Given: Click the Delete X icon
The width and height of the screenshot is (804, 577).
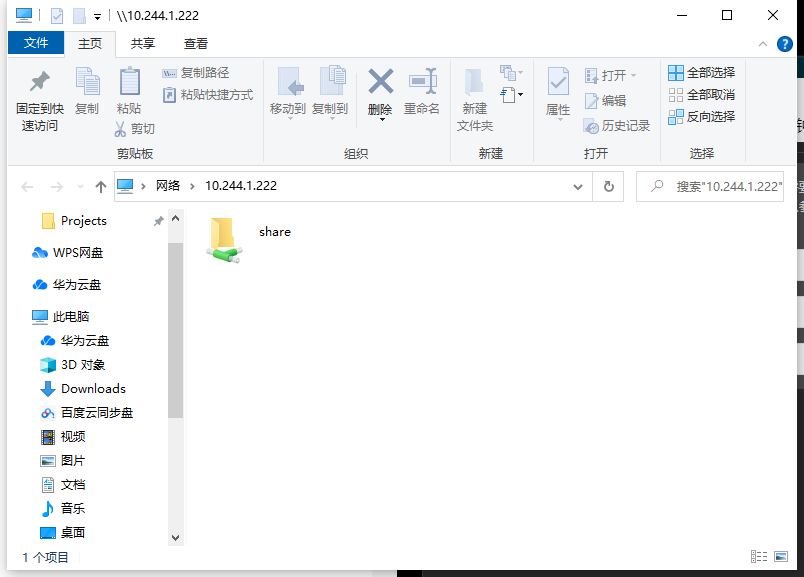Looking at the screenshot, I should pyautogui.click(x=380, y=81).
